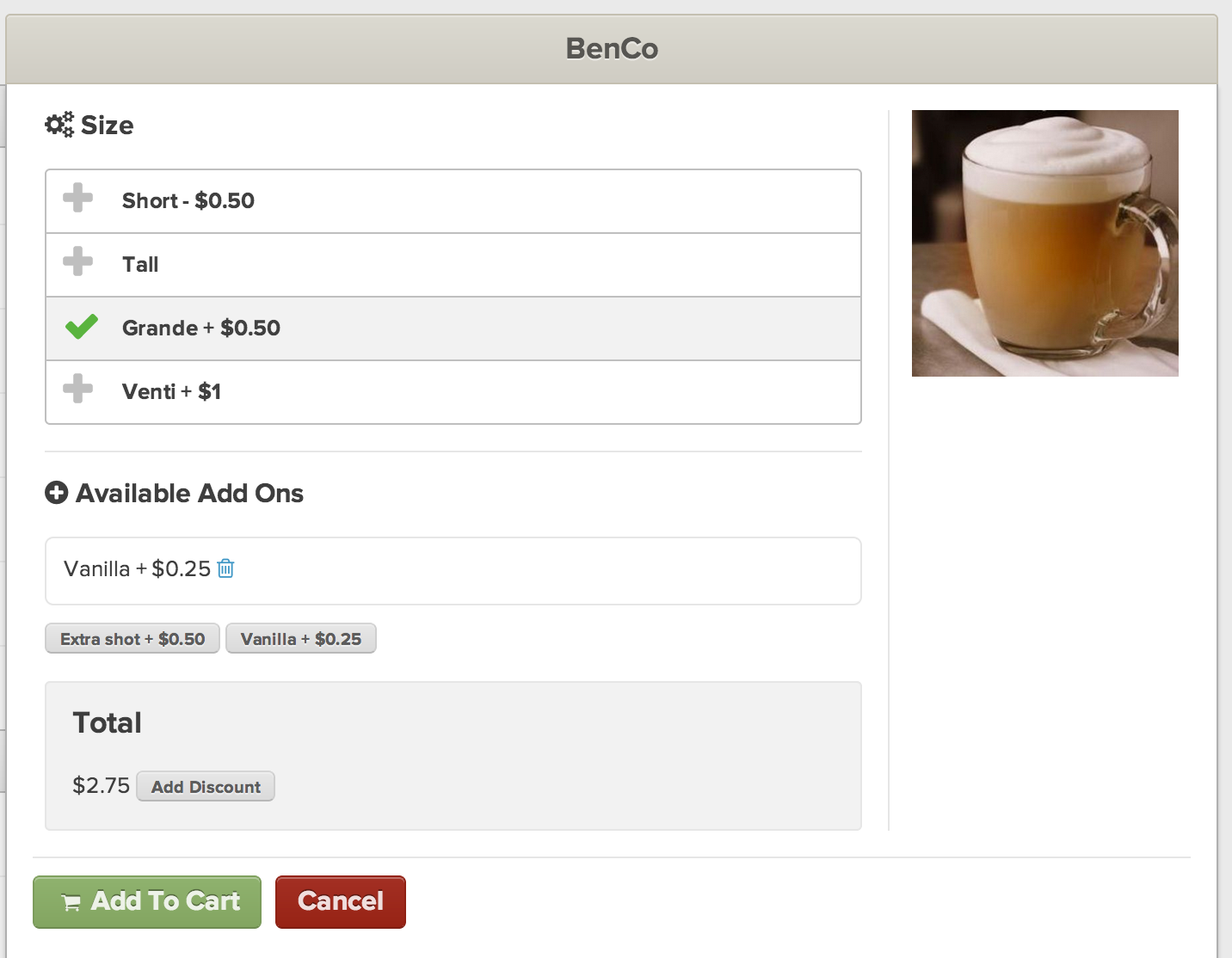Image resolution: width=1232 pixels, height=958 pixels.
Task: Click the plus icon beside Venti
Action: [77, 389]
